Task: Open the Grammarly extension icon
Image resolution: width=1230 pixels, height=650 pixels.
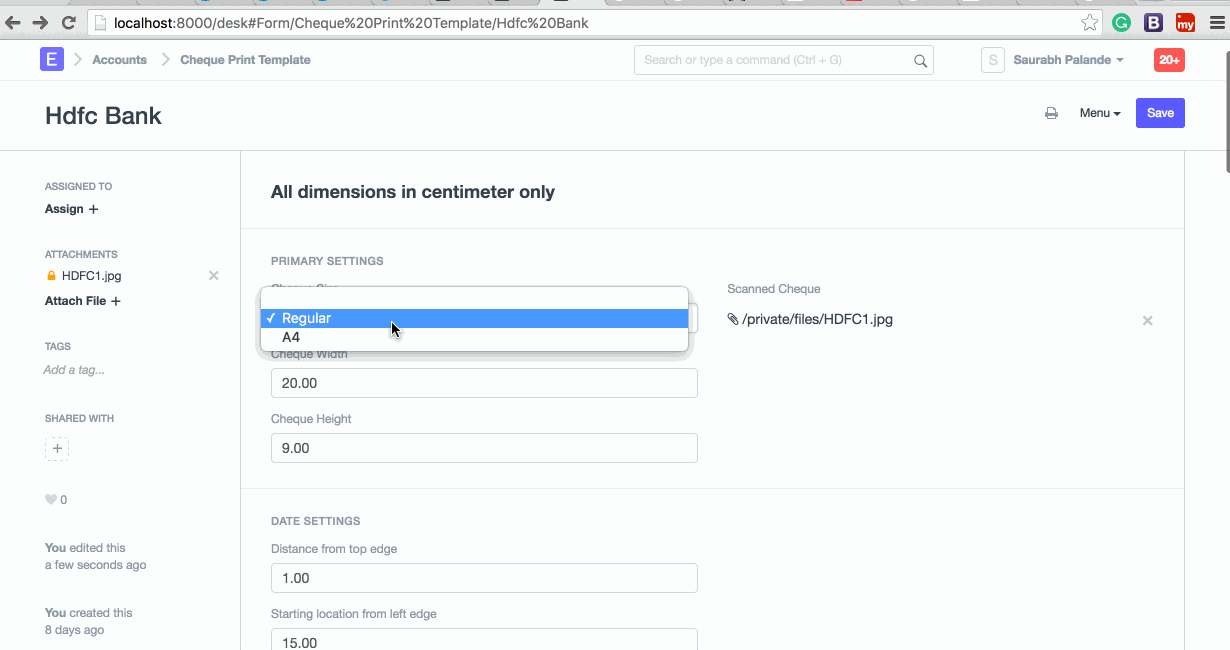Action: 1121,22
